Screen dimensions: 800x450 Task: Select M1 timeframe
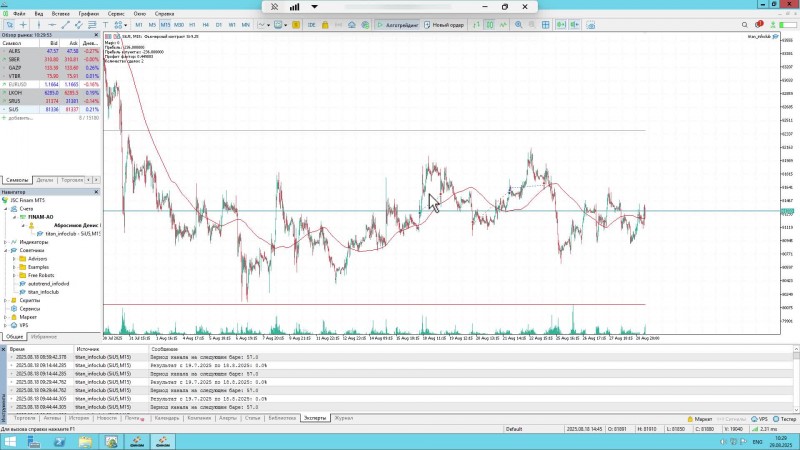click(x=139, y=24)
